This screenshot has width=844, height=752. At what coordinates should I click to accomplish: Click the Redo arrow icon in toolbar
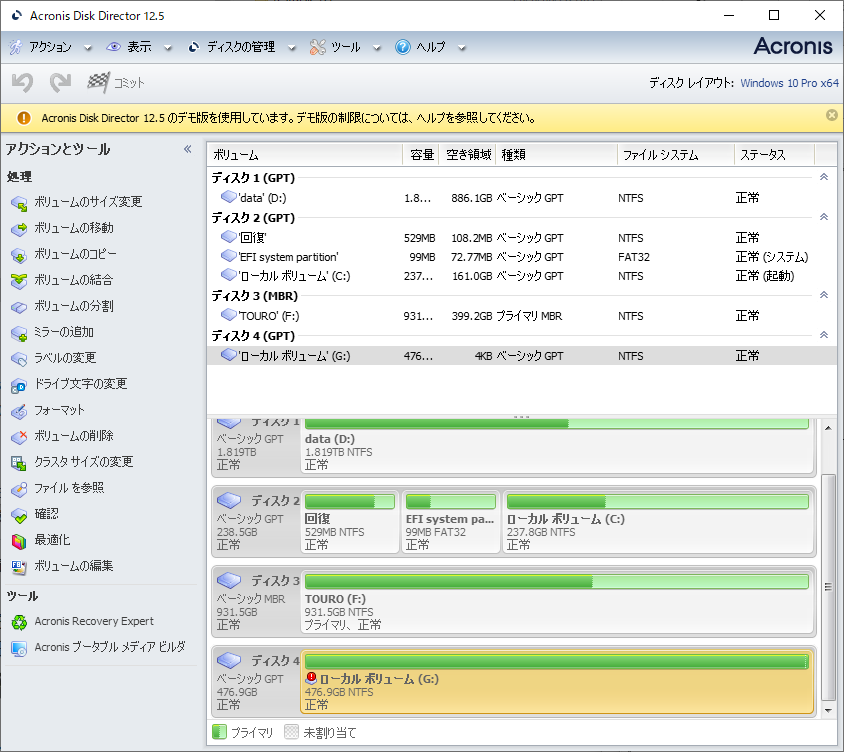(x=60, y=82)
